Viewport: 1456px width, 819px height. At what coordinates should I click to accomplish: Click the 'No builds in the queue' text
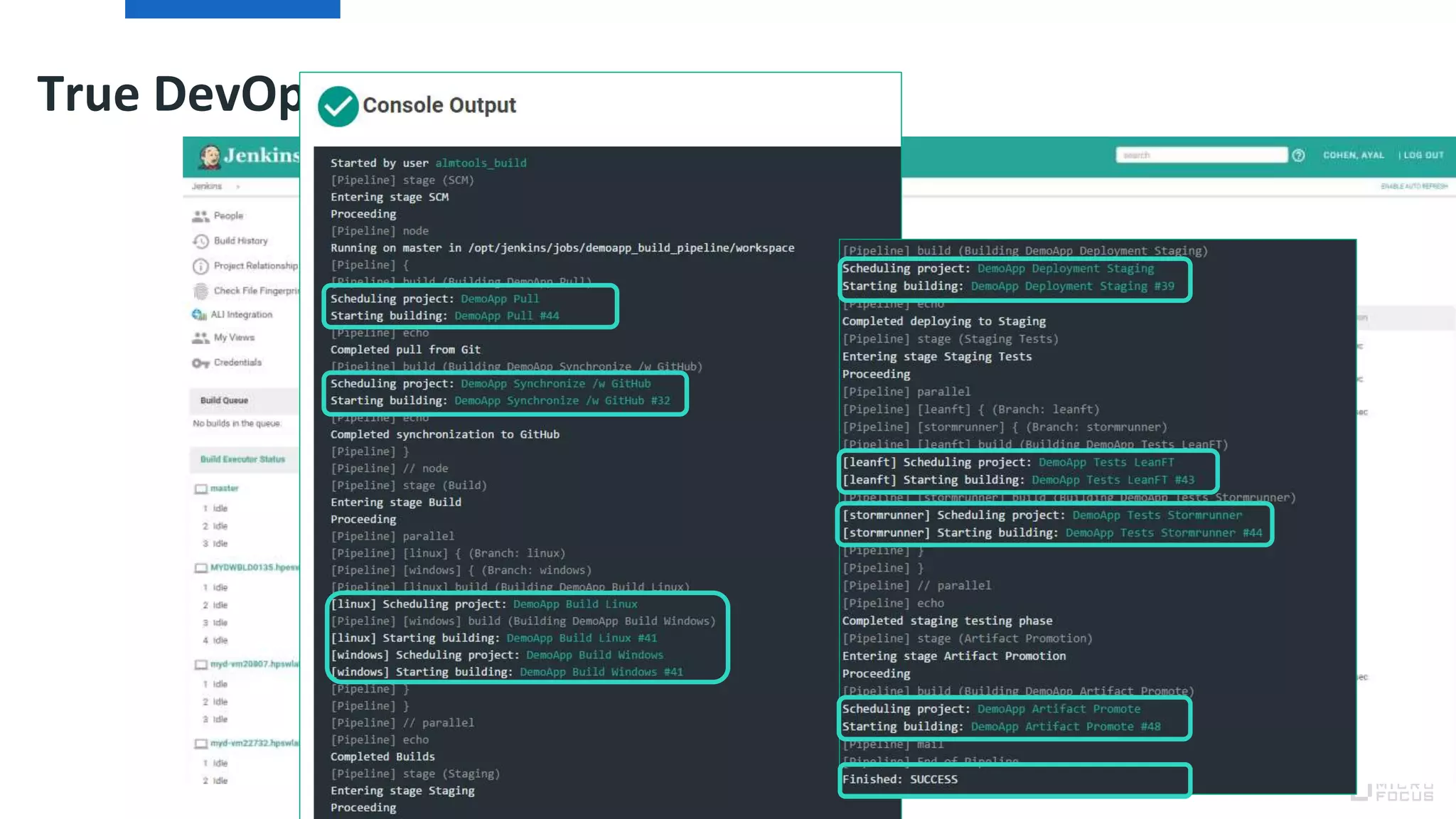(x=237, y=424)
